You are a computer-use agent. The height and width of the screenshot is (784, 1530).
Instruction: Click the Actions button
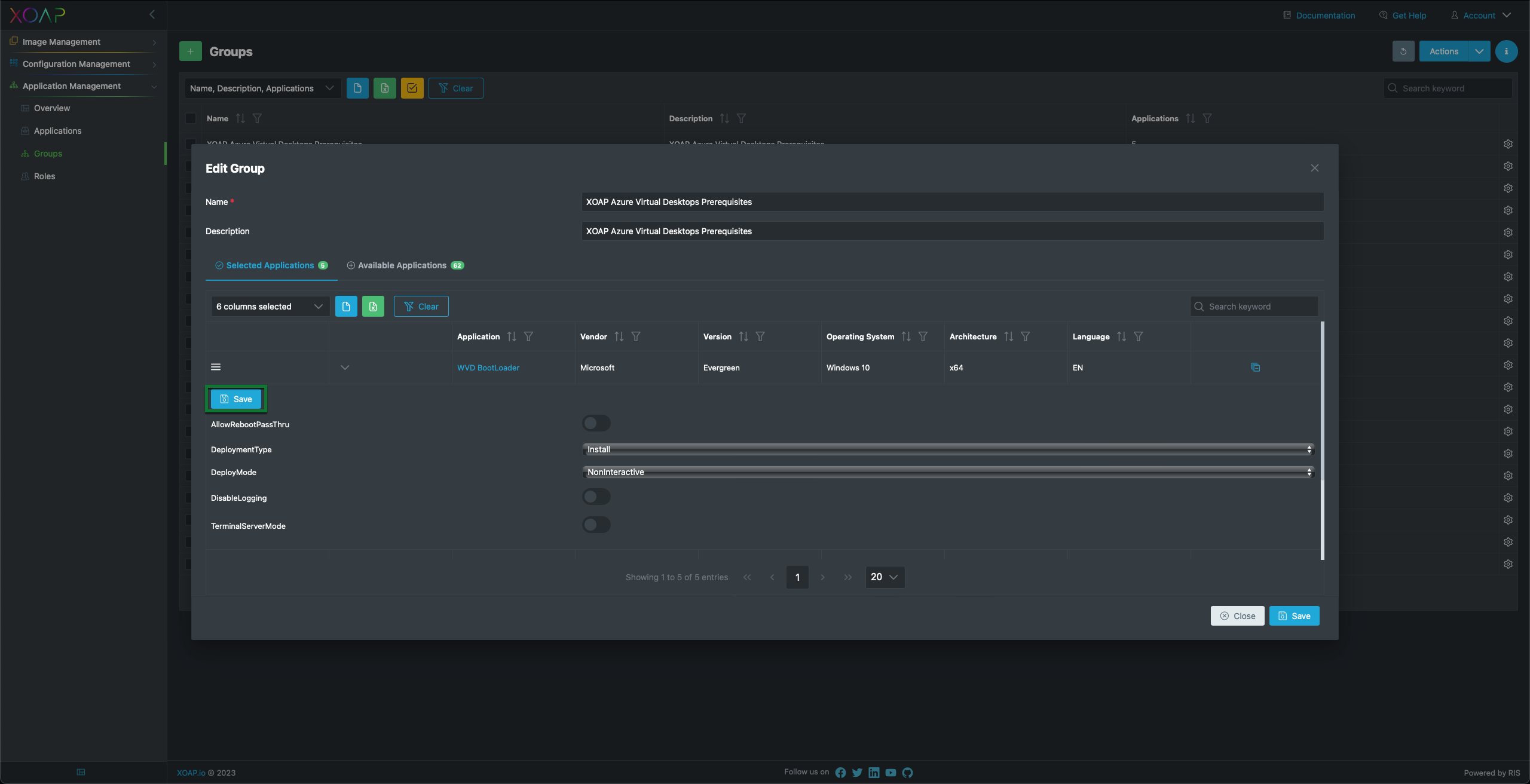1443,51
